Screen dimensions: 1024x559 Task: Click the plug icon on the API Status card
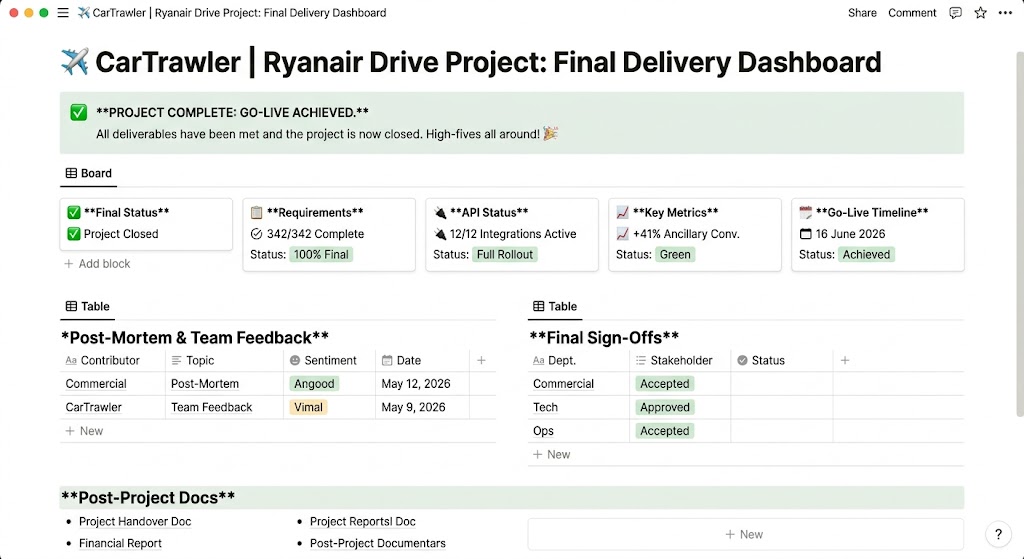point(440,212)
